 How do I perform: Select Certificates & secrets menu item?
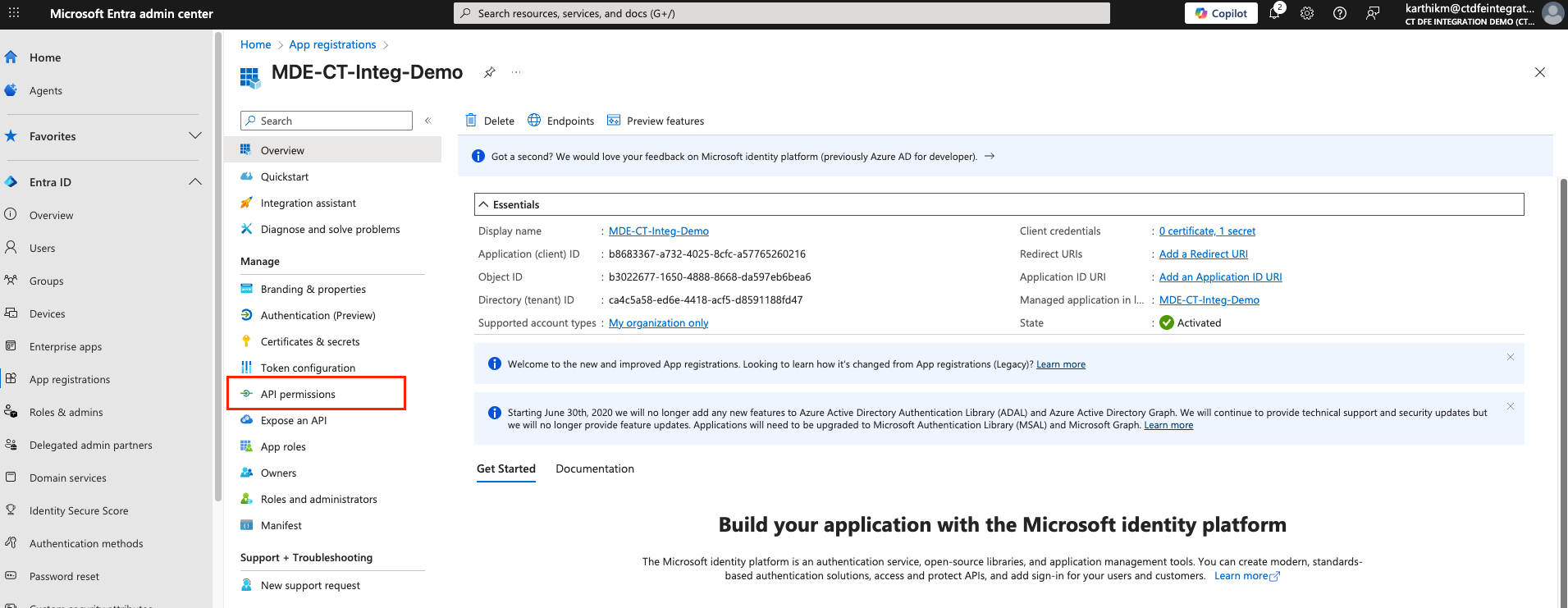coord(309,341)
